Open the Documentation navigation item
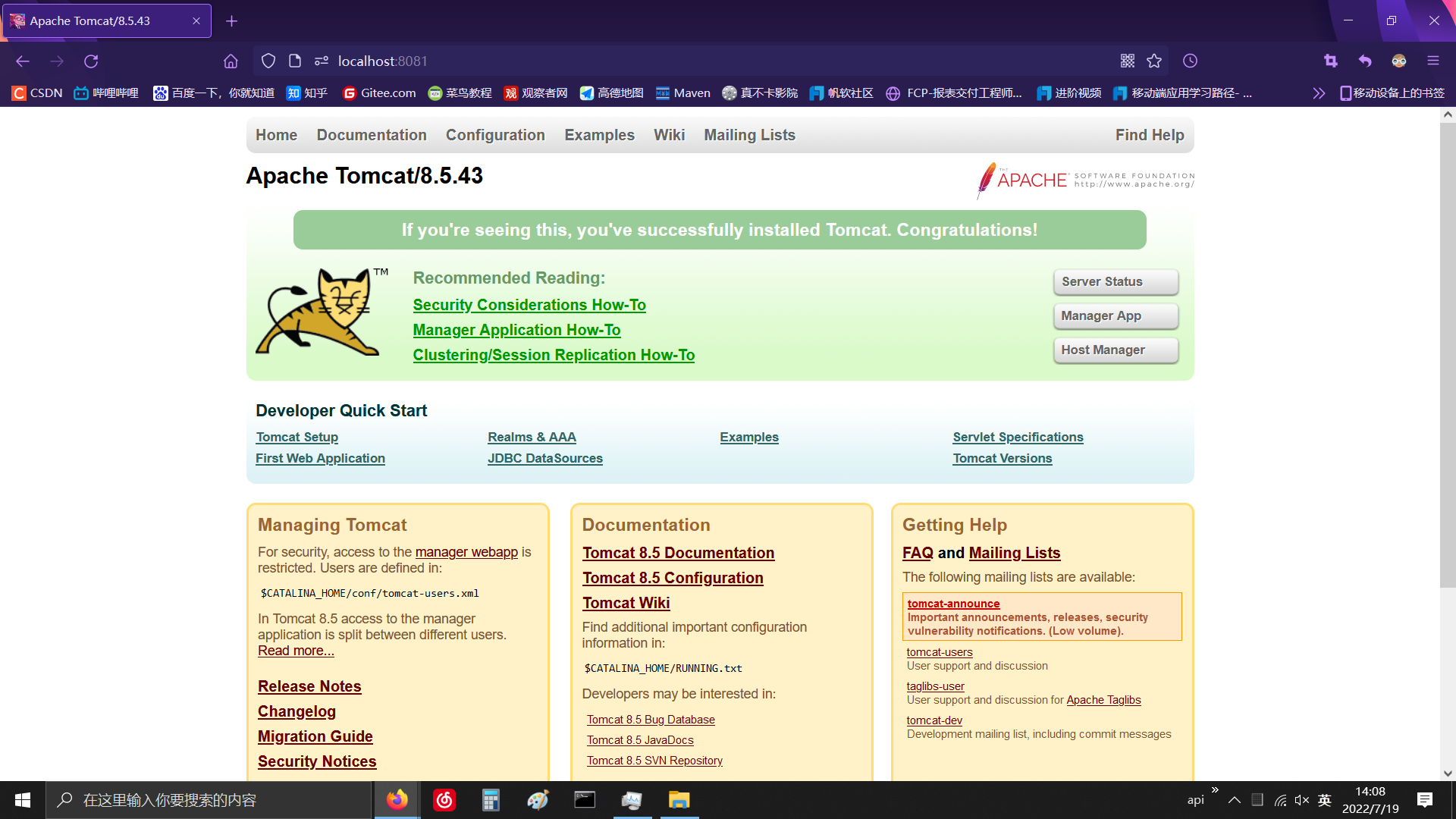The width and height of the screenshot is (1456, 819). (x=372, y=135)
